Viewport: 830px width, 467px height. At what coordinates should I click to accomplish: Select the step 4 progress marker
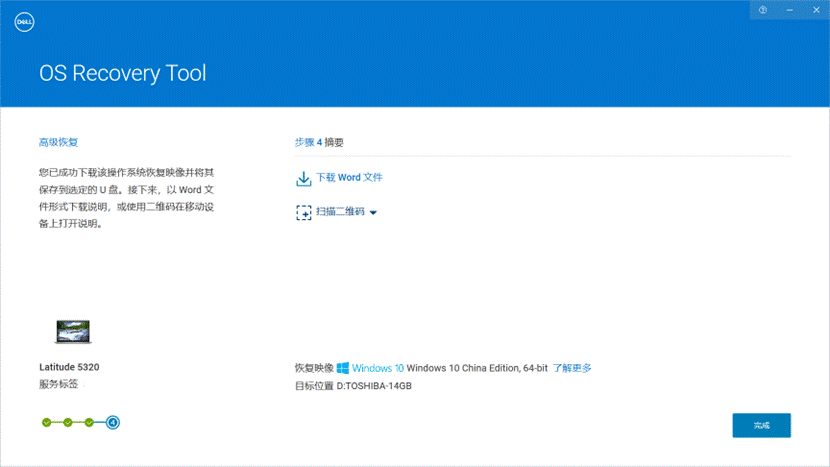[x=112, y=422]
